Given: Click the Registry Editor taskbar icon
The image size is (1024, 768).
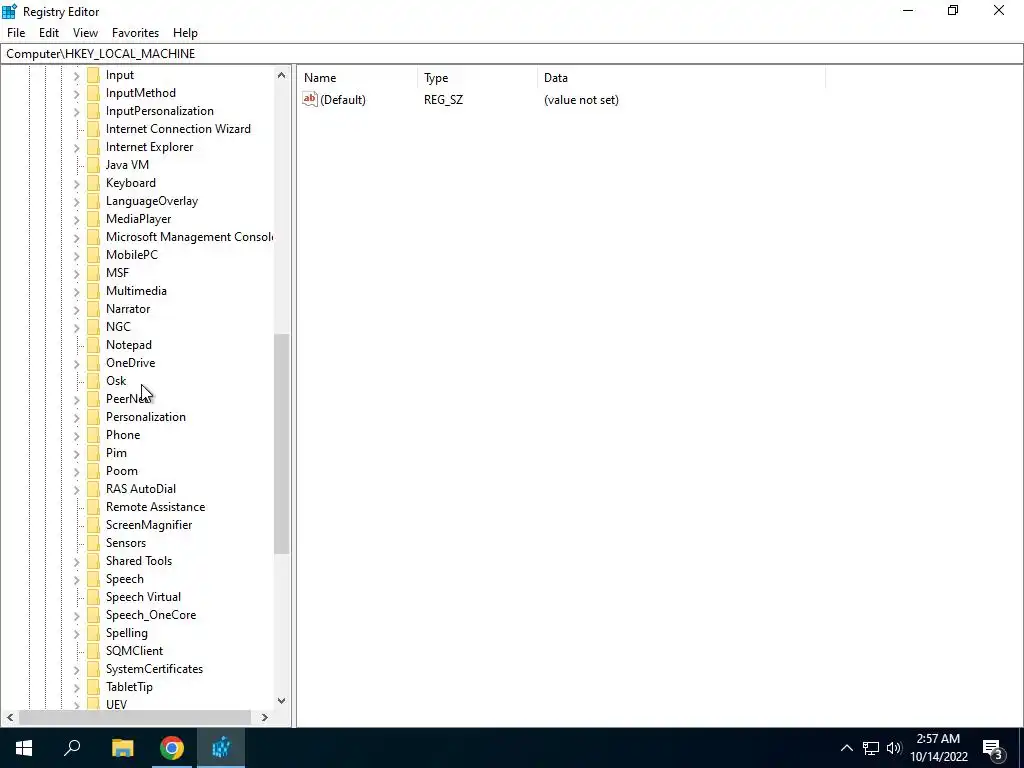Looking at the screenshot, I should (221, 748).
